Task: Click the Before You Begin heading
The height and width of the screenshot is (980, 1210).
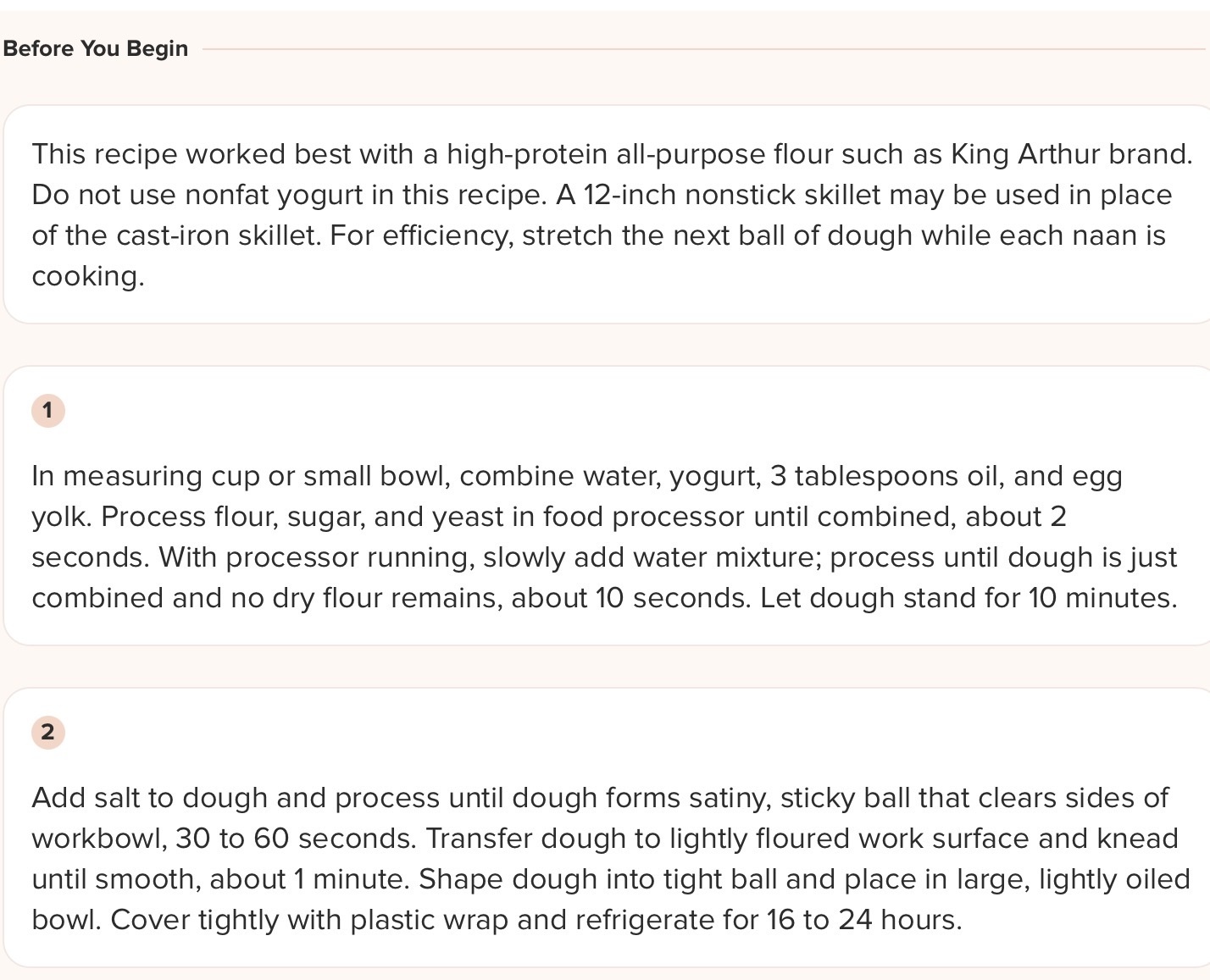Action: pyautogui.click(x=95, y=48)
